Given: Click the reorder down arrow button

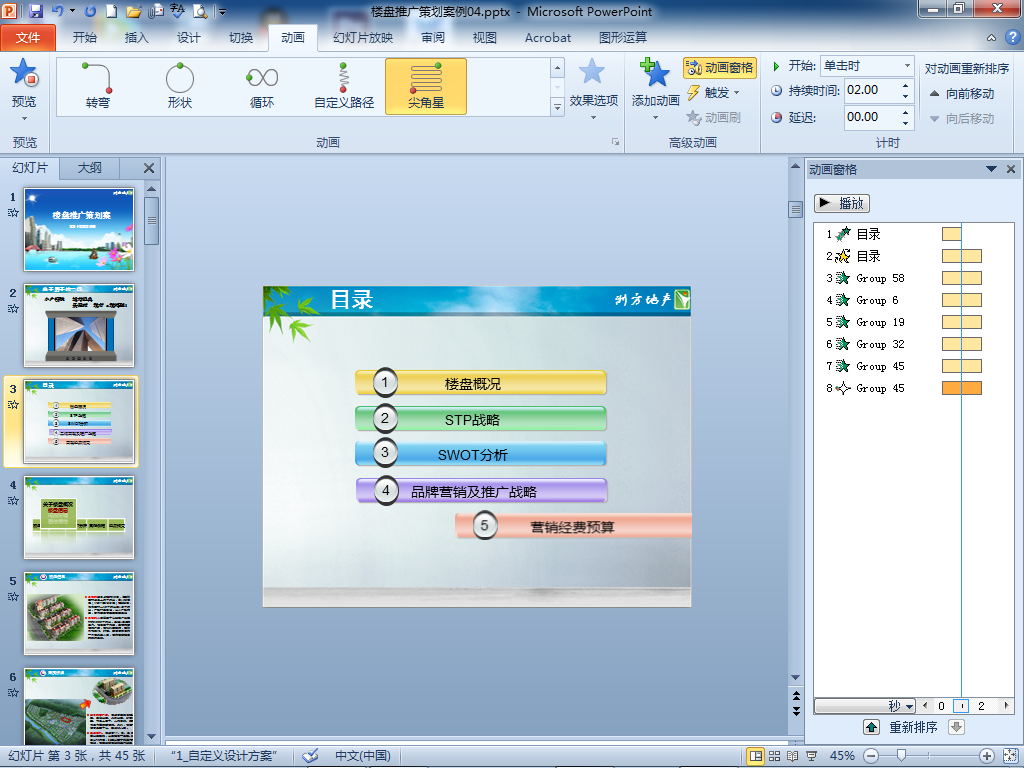Looking at the screenshot, I should tap(956, 727).
